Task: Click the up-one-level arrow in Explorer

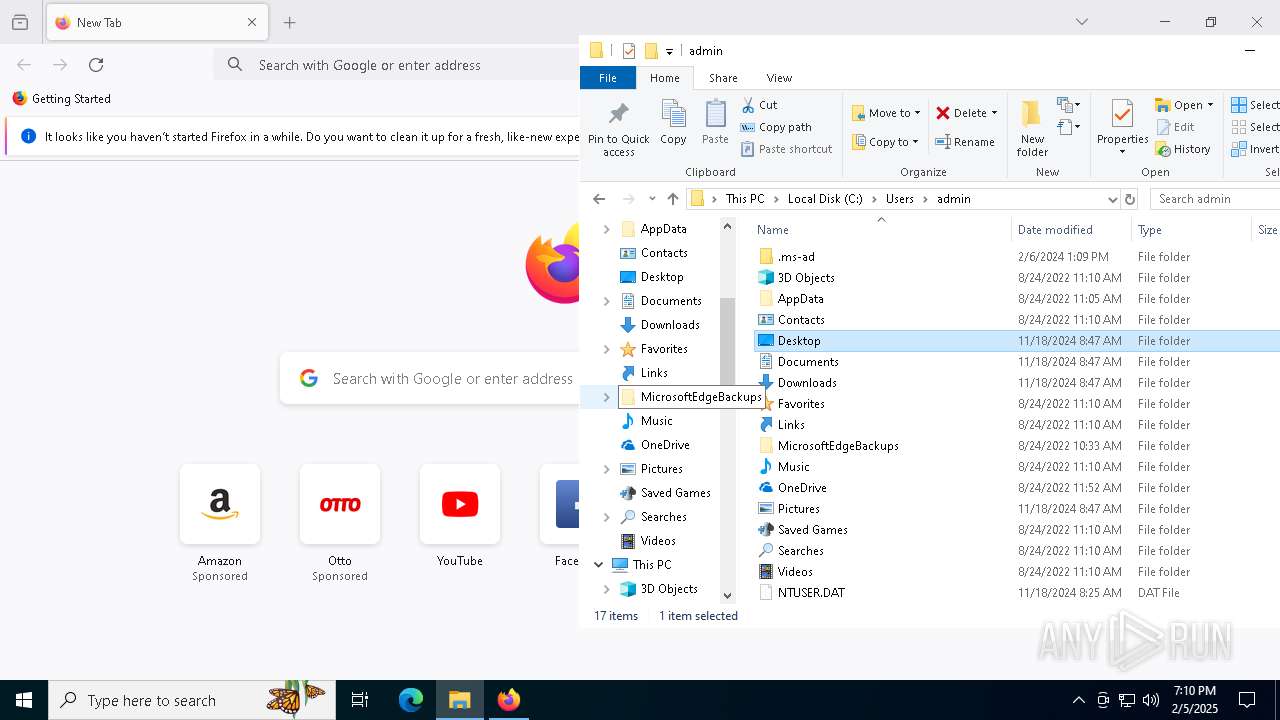Action: pyautogui.click(x=673, y=199)
